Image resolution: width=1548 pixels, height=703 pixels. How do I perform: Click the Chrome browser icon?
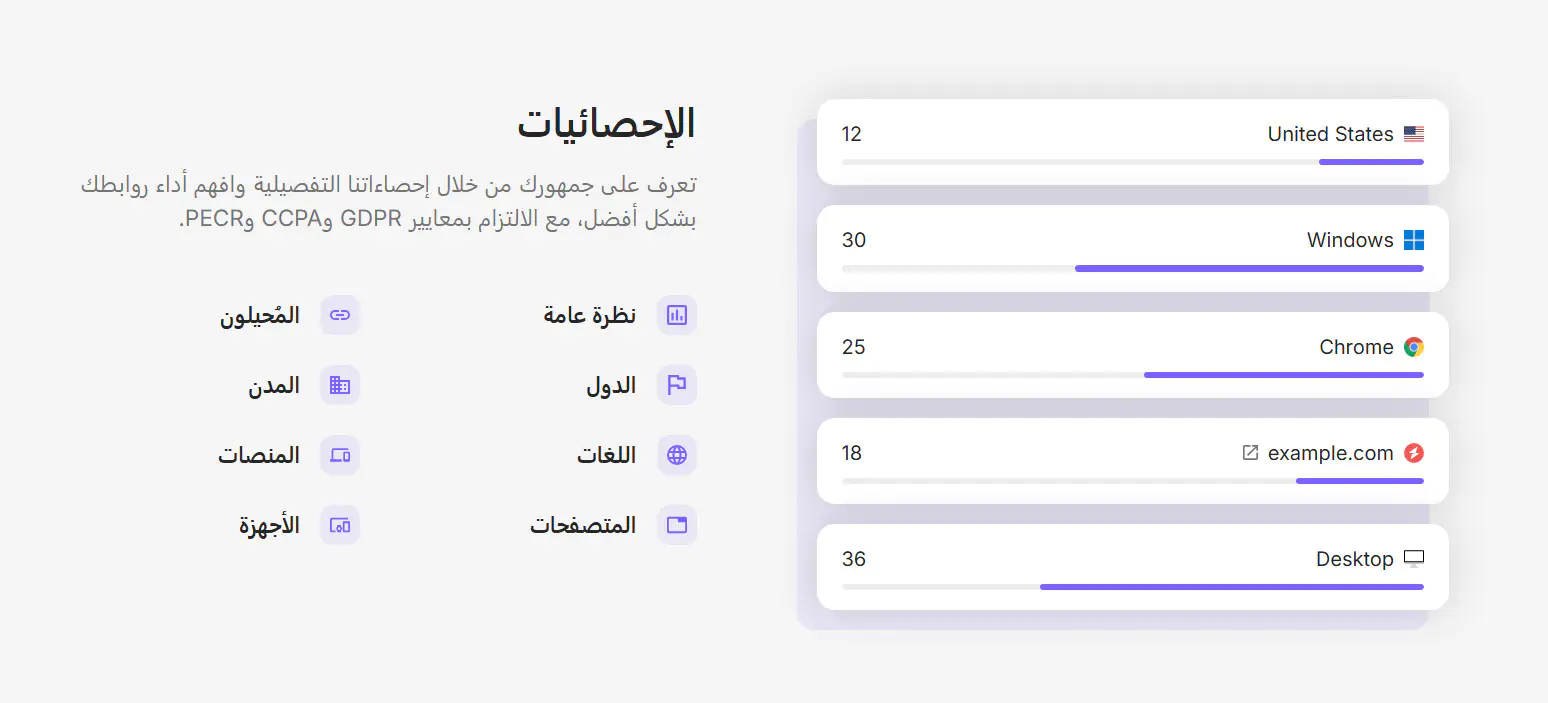pos(1413,347)
